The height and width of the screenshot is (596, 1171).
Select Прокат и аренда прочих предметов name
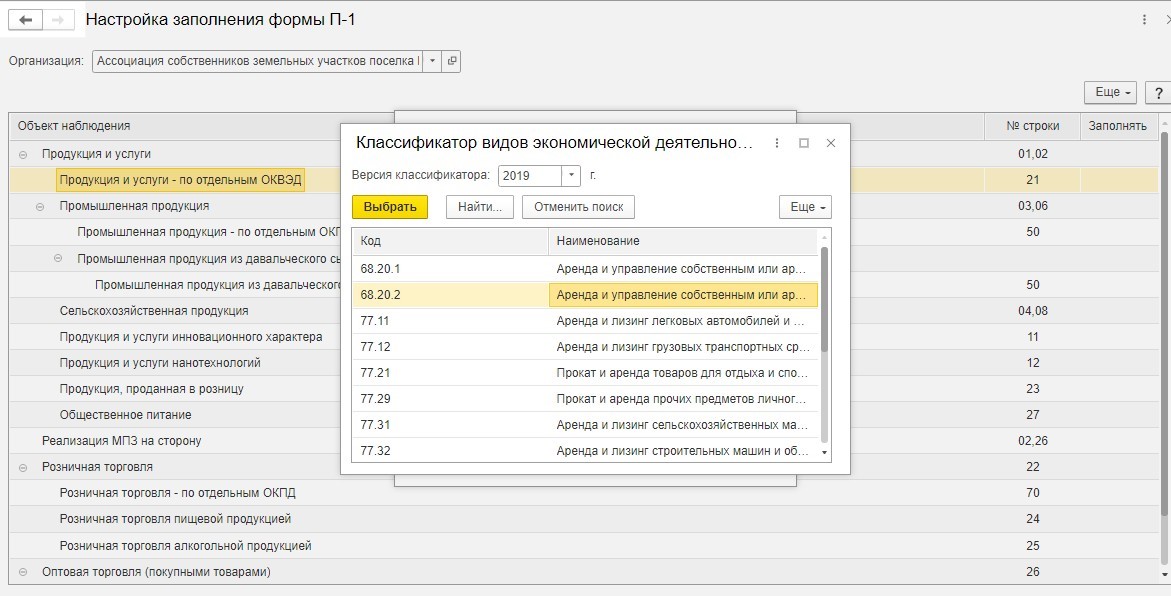pyautogui.click(x=681, y=399)
